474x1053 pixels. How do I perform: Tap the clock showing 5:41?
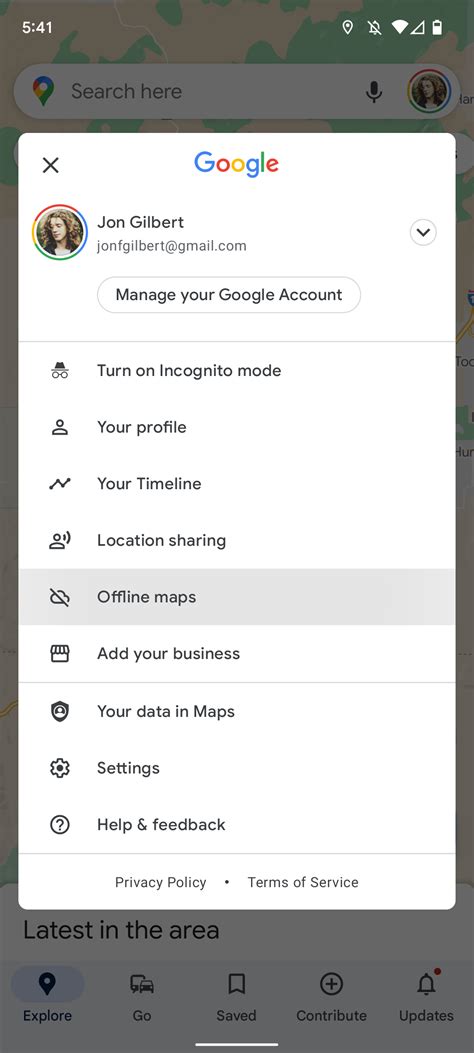click(37, 28)
